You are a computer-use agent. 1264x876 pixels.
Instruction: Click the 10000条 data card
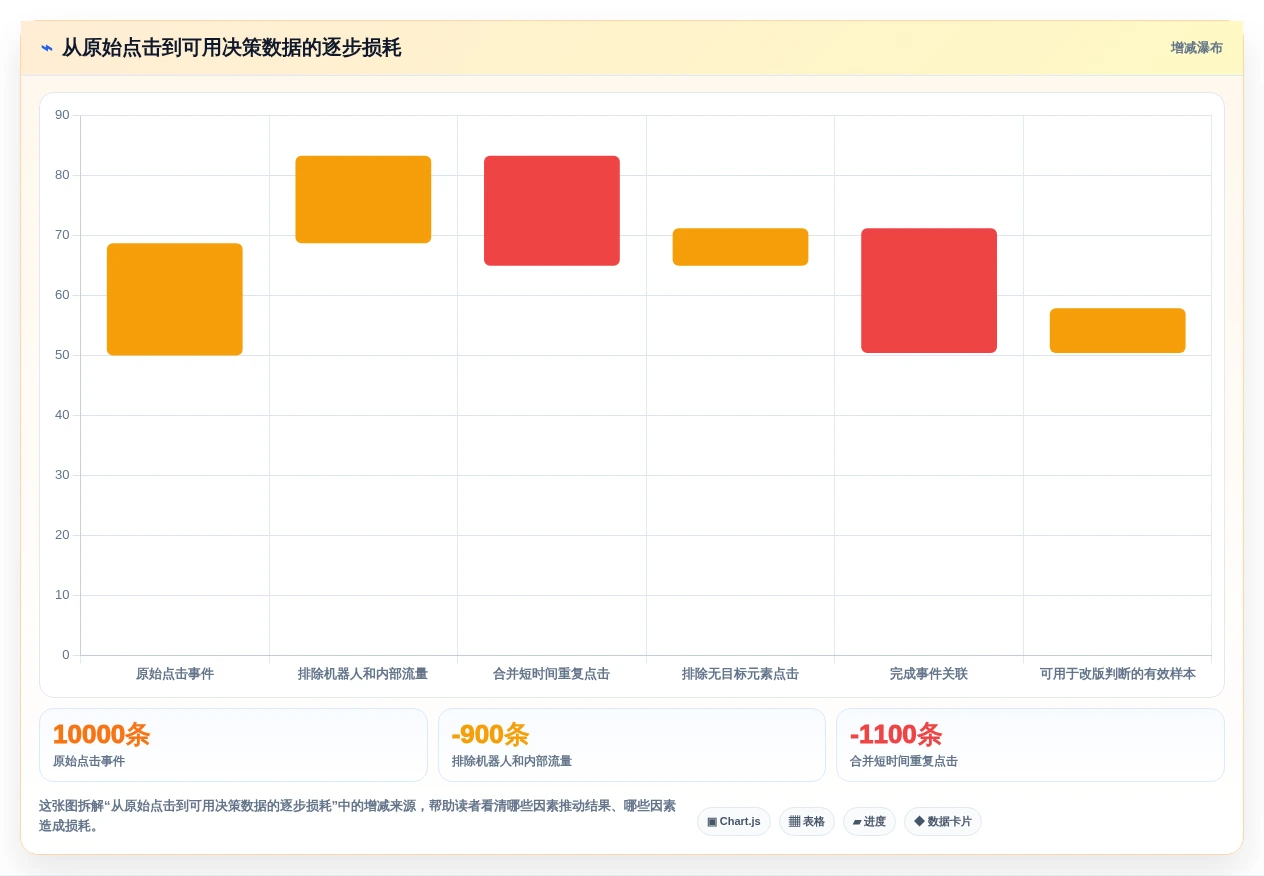[233, 745]
